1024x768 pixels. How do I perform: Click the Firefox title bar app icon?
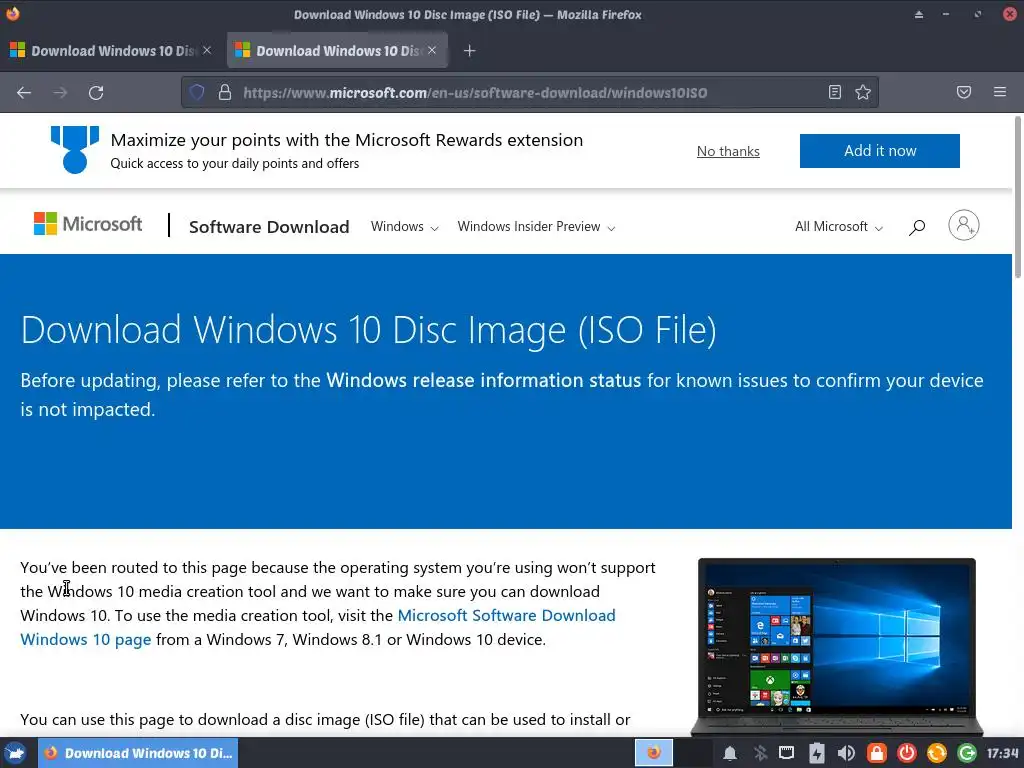(12, 13)
